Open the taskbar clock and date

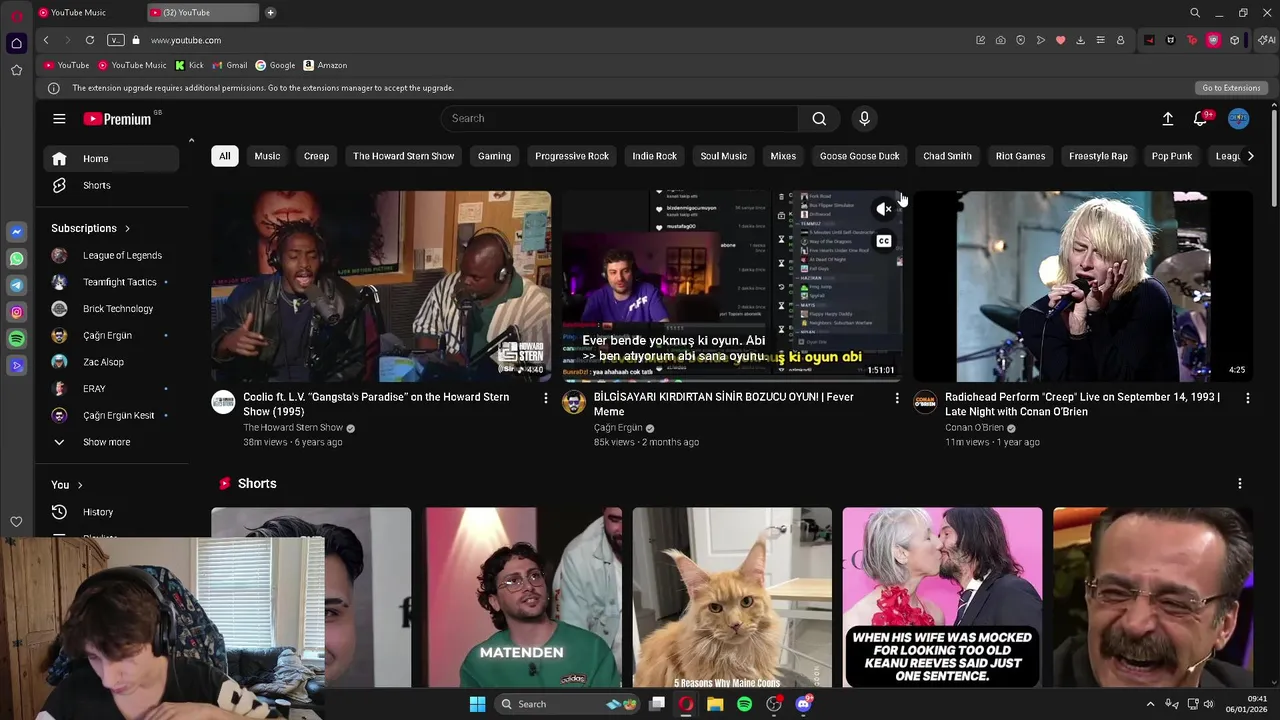coord(1247,704)
